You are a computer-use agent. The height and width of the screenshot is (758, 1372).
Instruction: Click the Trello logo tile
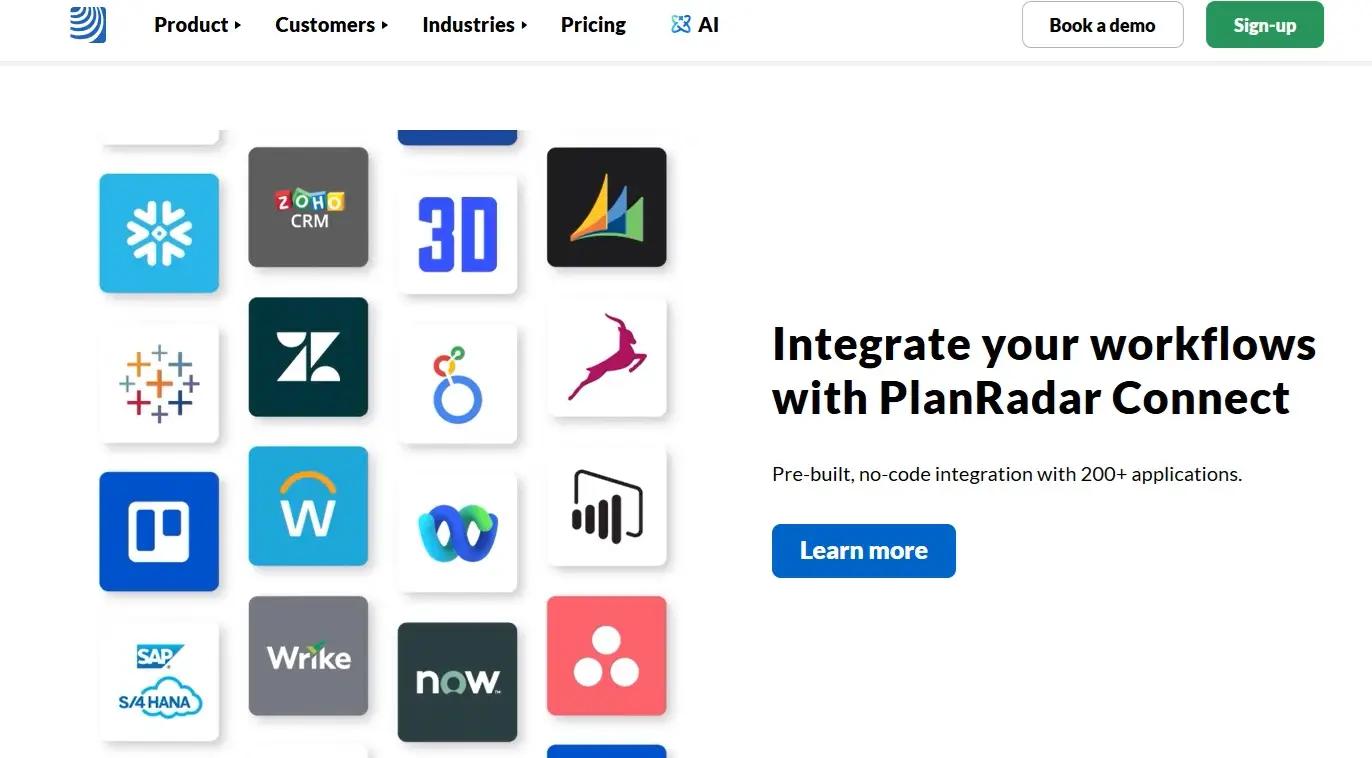coord(159,532)
